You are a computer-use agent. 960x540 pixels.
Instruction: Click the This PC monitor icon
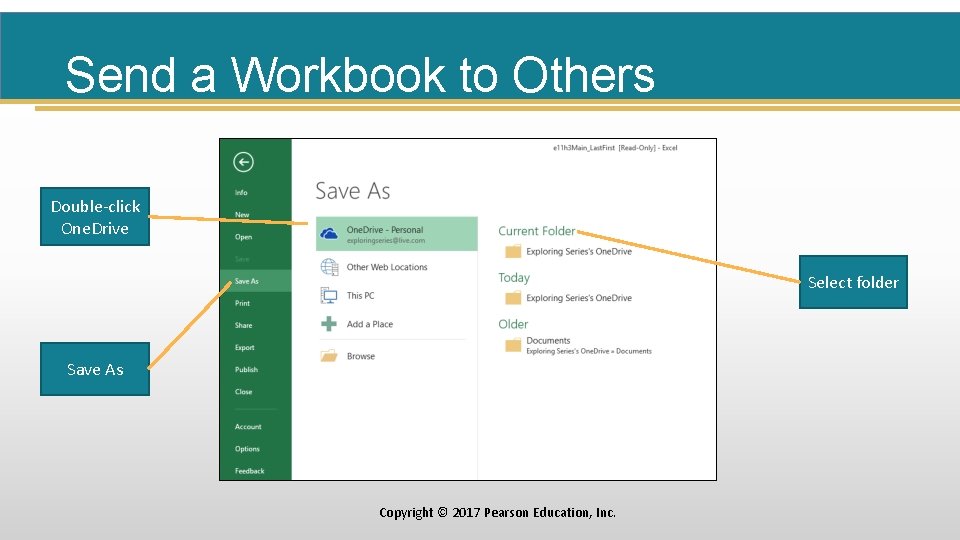point(329,296)
